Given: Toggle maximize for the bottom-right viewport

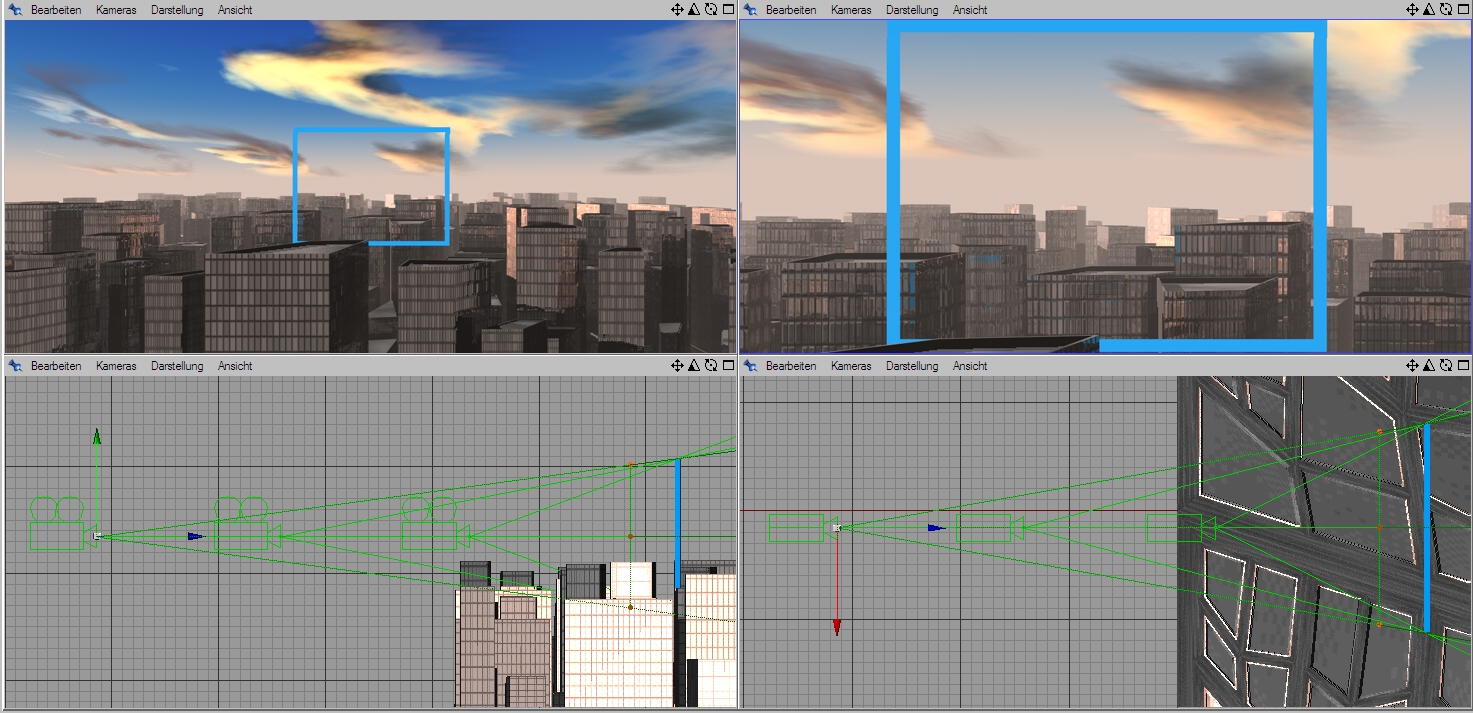Looking at the screenshot, I should coord(1462,366).
